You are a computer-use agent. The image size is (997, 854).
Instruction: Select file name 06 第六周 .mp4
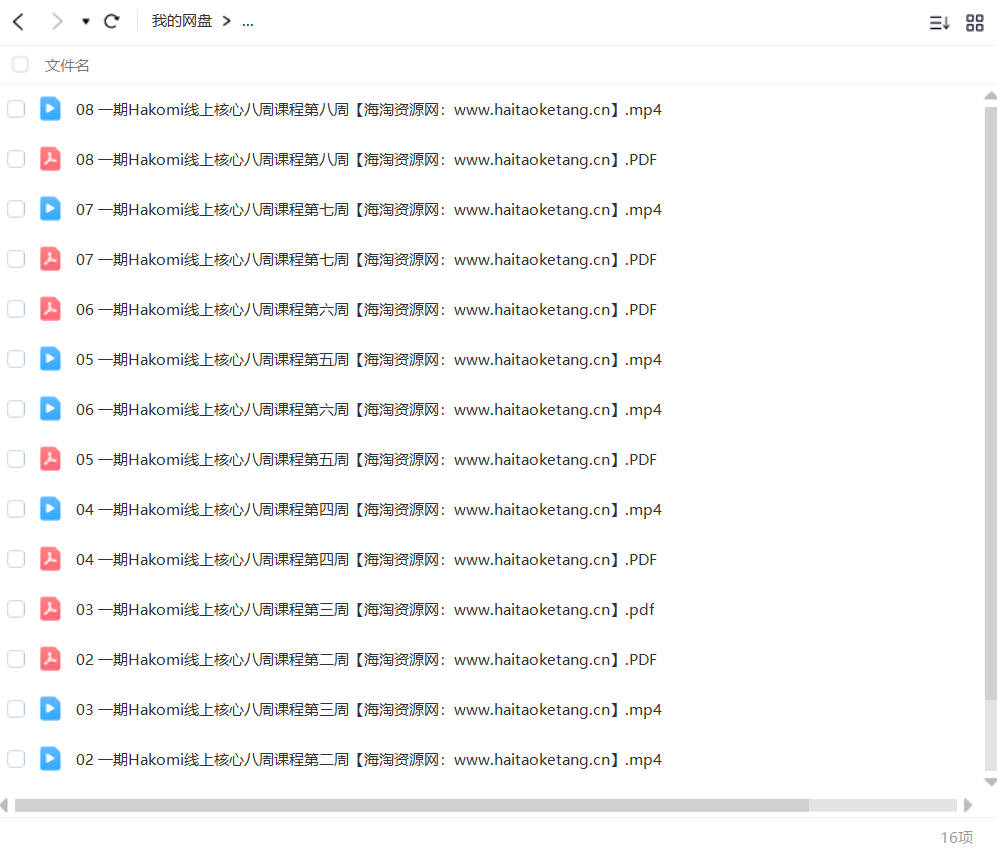369,410
